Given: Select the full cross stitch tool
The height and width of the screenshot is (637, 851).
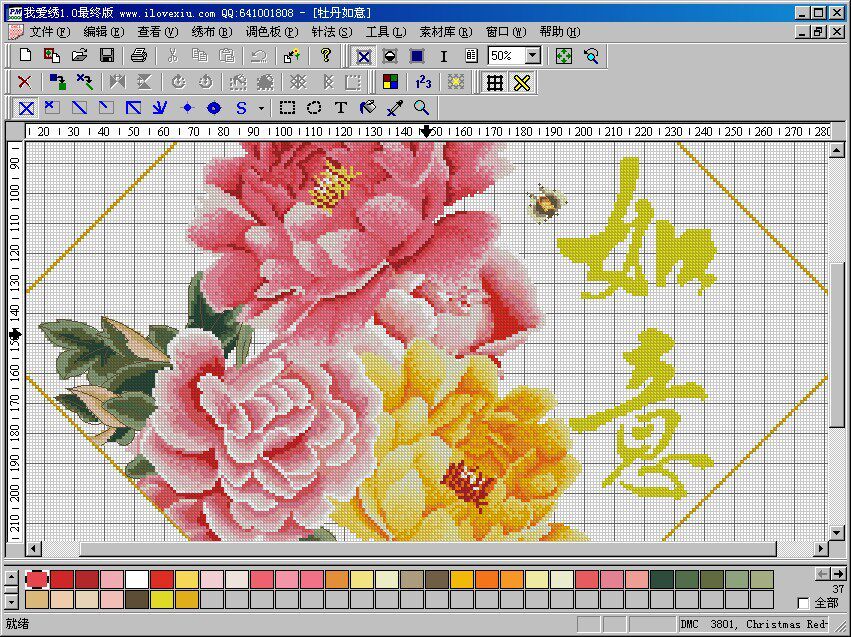Looking at the screenshot, I should pos(25,108).
